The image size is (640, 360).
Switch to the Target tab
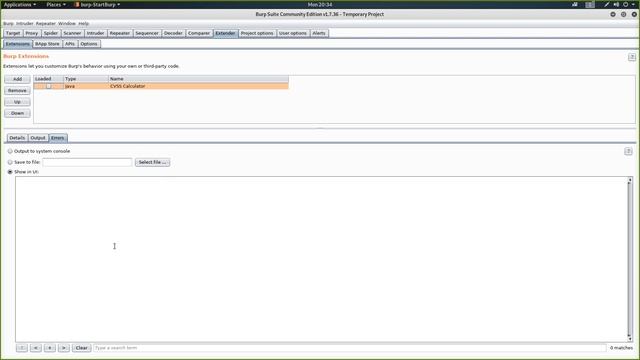coord(13,33)
